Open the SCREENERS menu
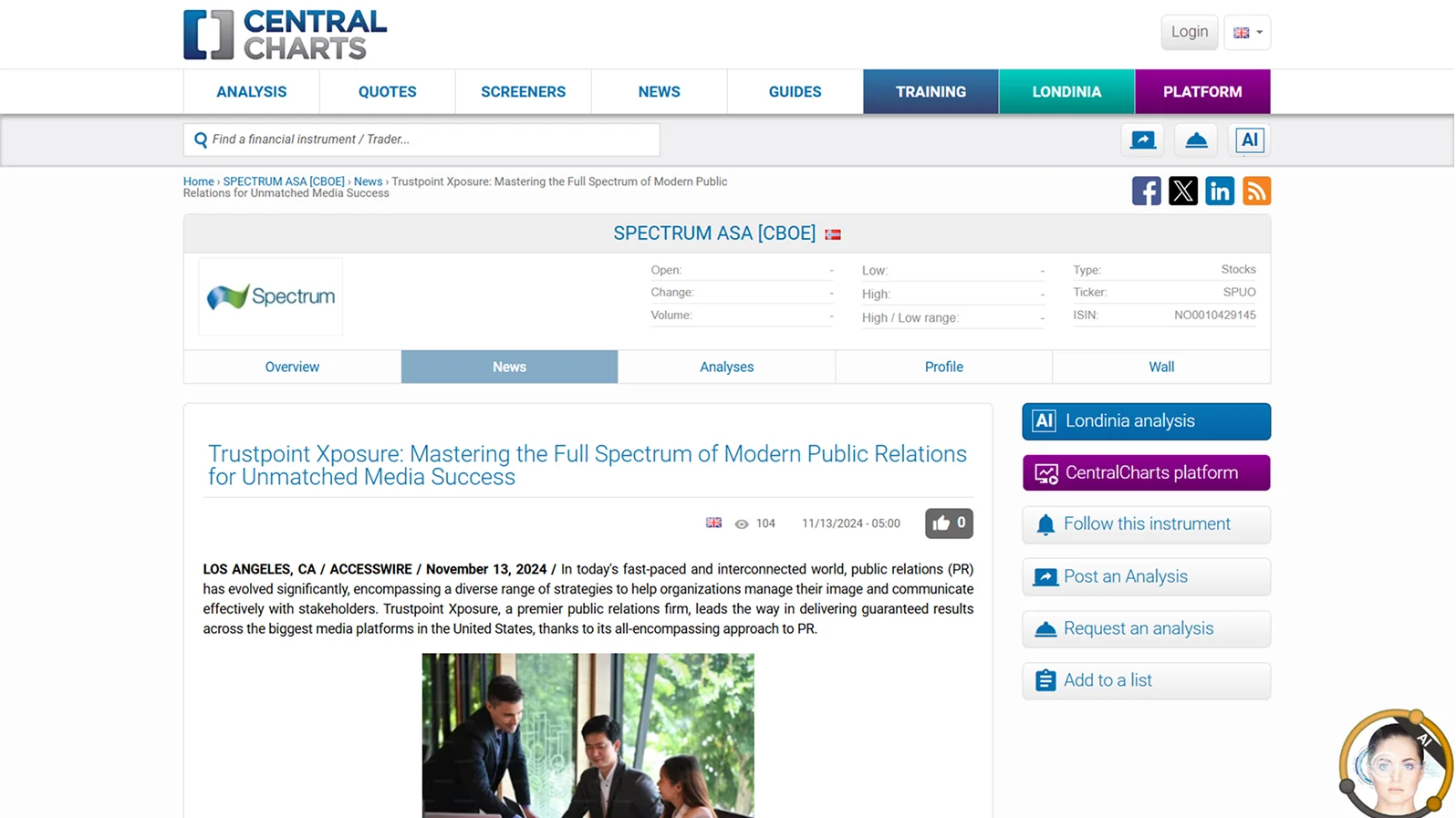This screenshot has height=818, width=1456. tap(524, 92)
